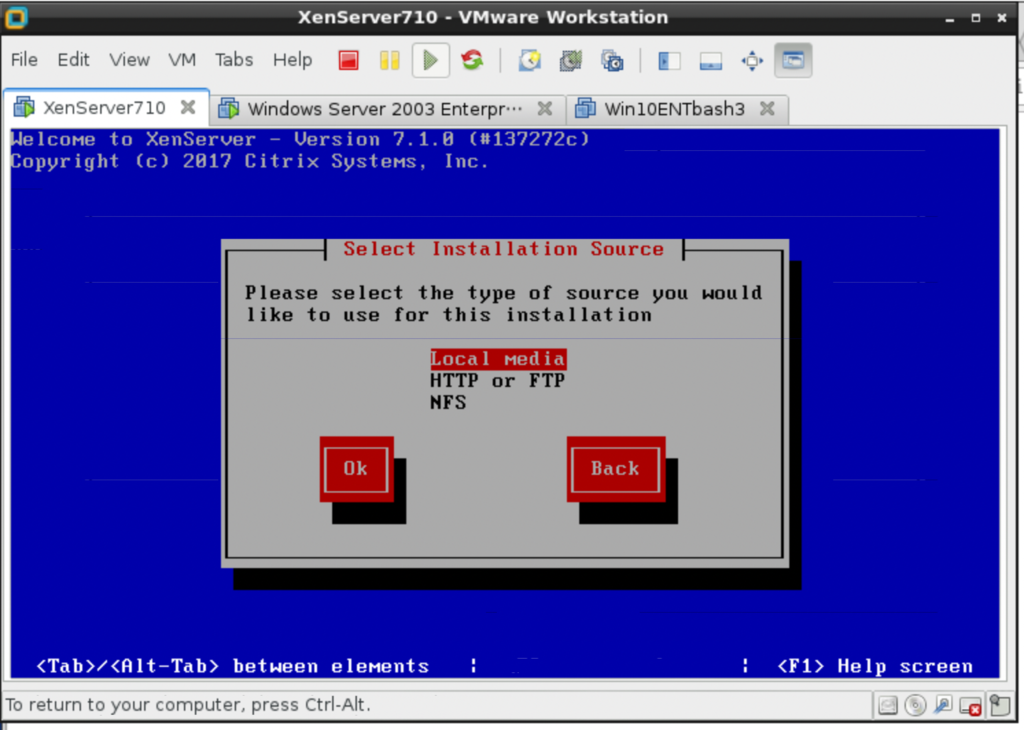
Task: Click the revert to snapshot icon
Action: 571,61
